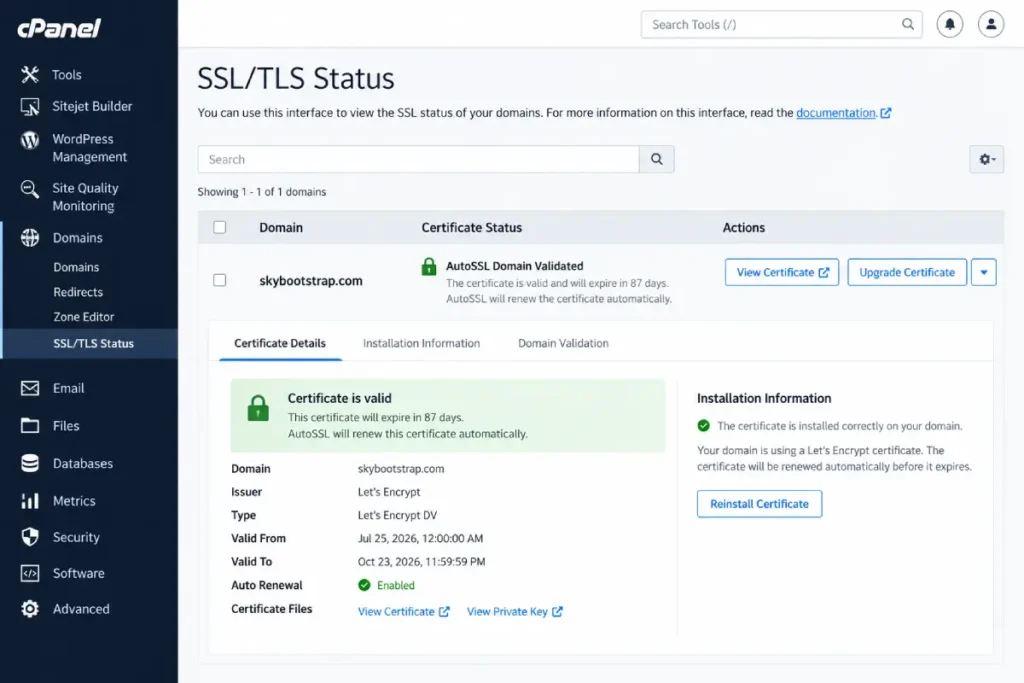Screen dimensions: 1024x683
Task: Open notifications with the bell icon
Action: pyautogui.click(x=950, y=24)
